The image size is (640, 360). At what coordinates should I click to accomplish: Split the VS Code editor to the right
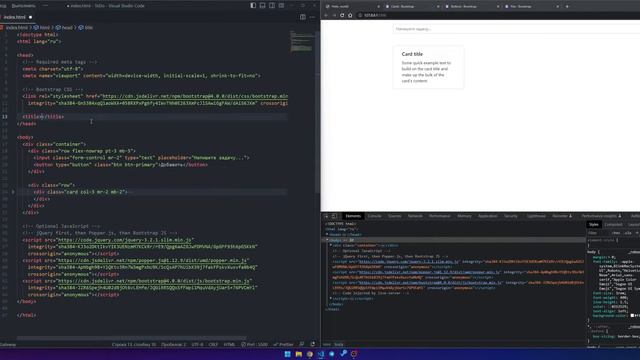pyautogui.click(x=303, y=17)
